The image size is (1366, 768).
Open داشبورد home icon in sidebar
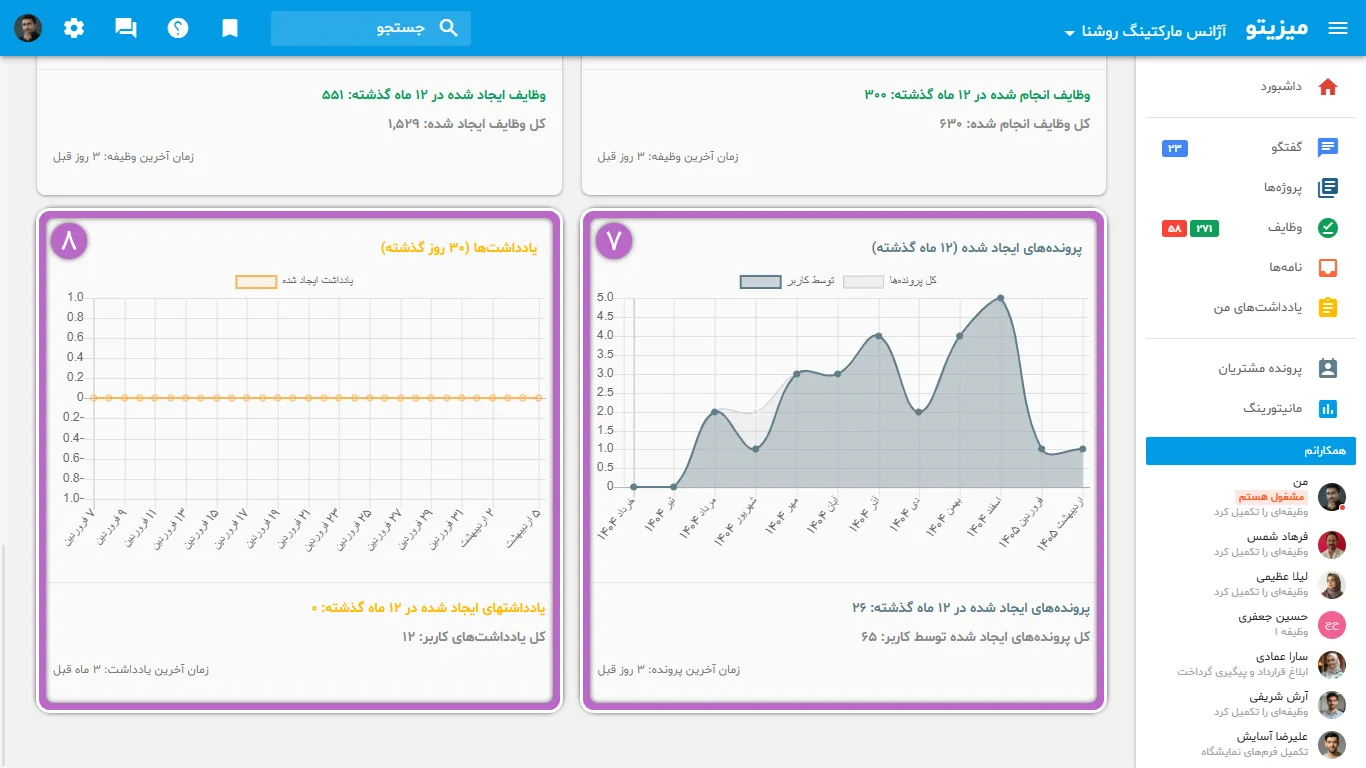click(x=1328, y=87)
